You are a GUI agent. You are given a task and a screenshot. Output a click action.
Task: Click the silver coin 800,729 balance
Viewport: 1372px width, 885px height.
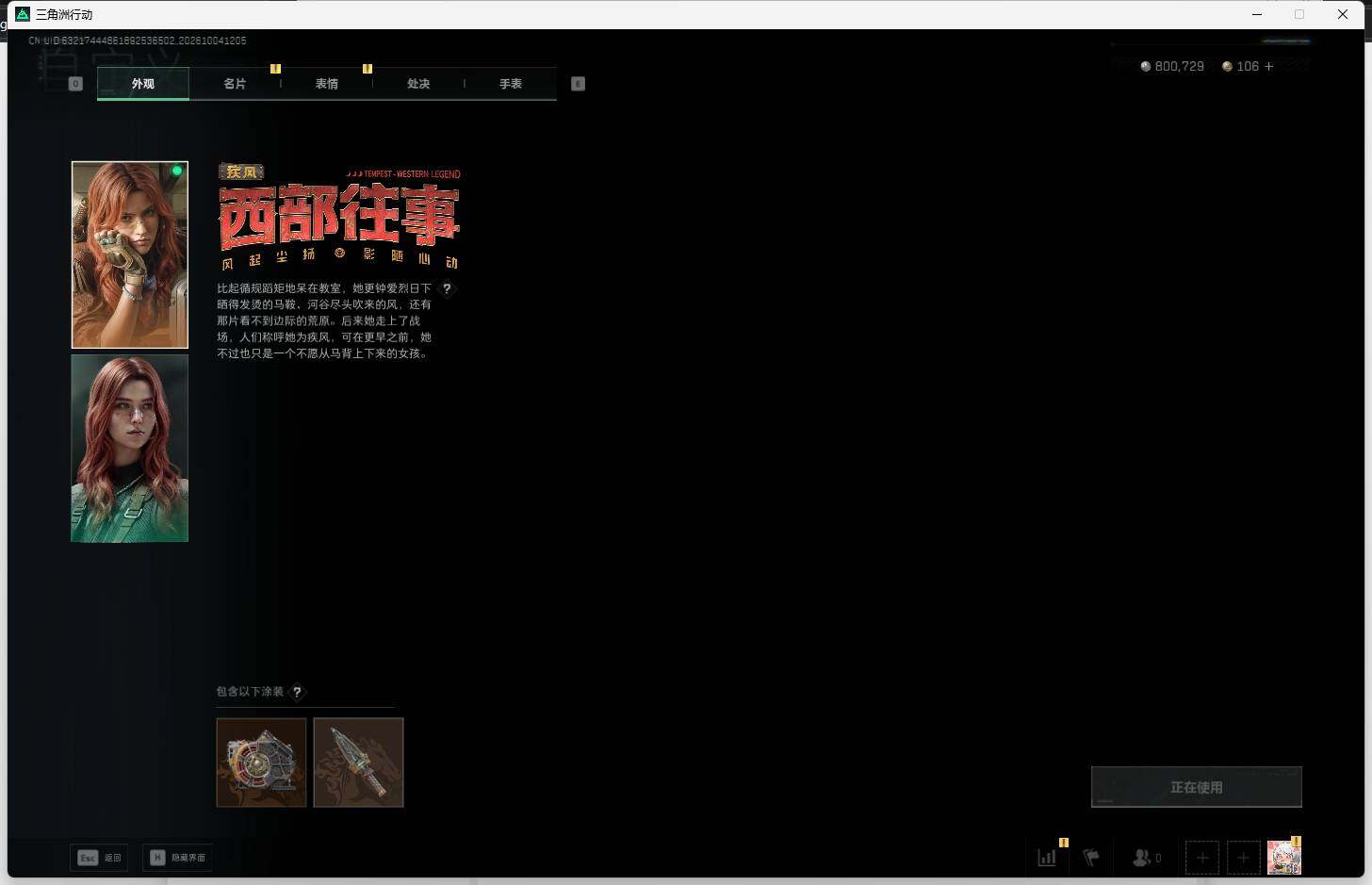tap(1172, 67)
